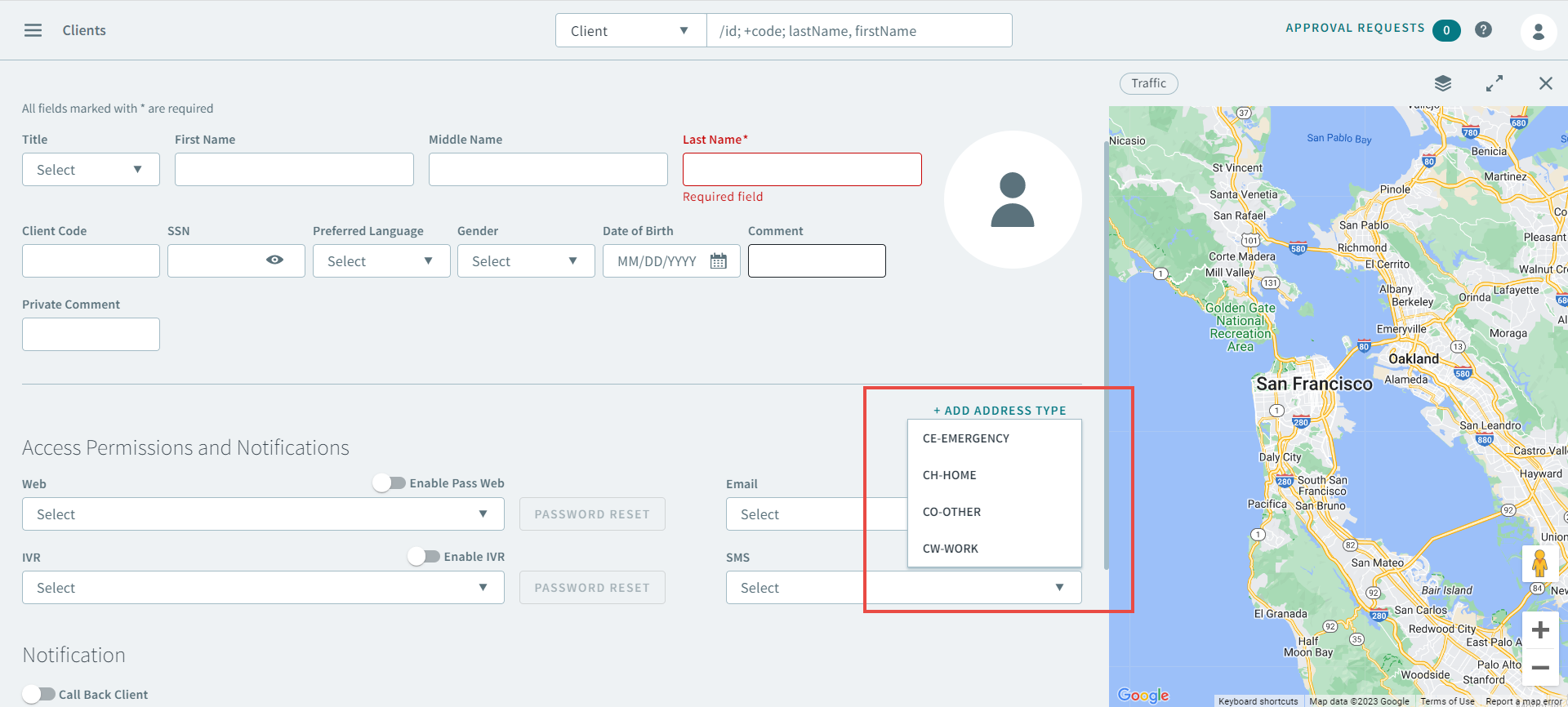Choose CH-HOME address type

pyautogui.click(x=995, y=475)
